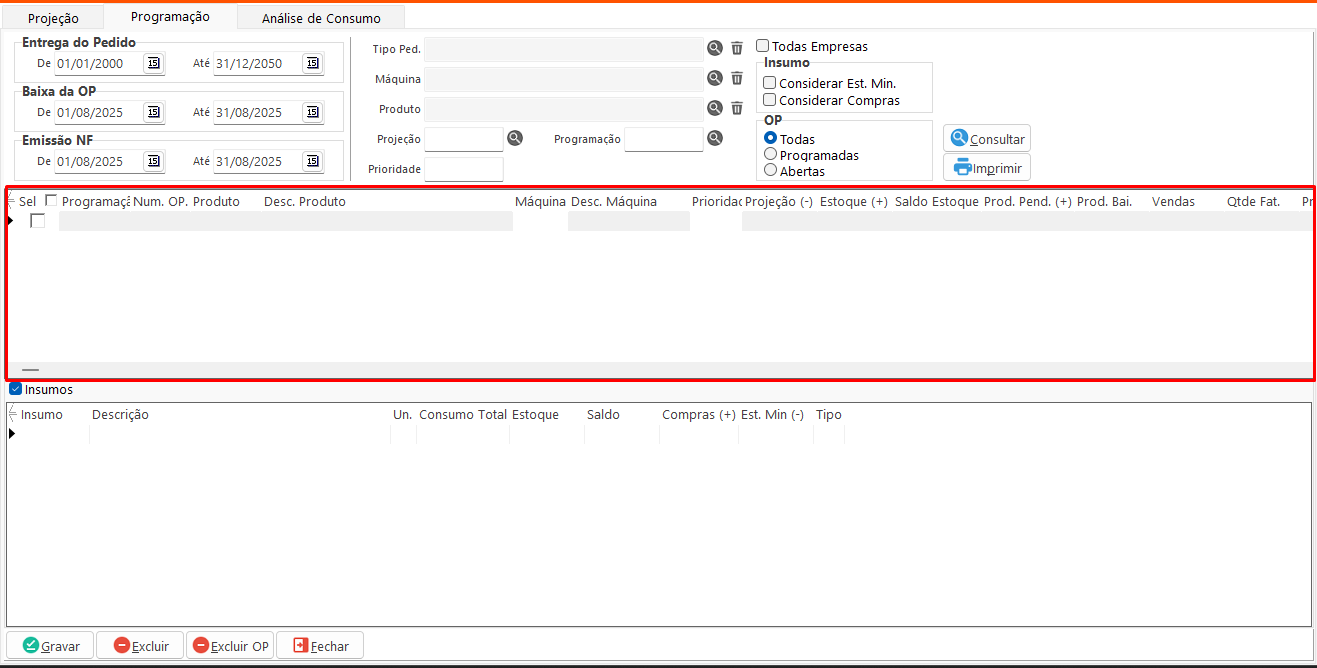Screen dimensions: 1317x668
Task: Select the Abertas OP radio option
Action: 770,171
